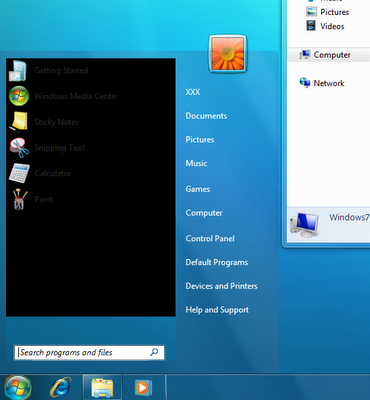370x400 pixels.
Task: Open Default Programs
Action: (x=217, y=262)
